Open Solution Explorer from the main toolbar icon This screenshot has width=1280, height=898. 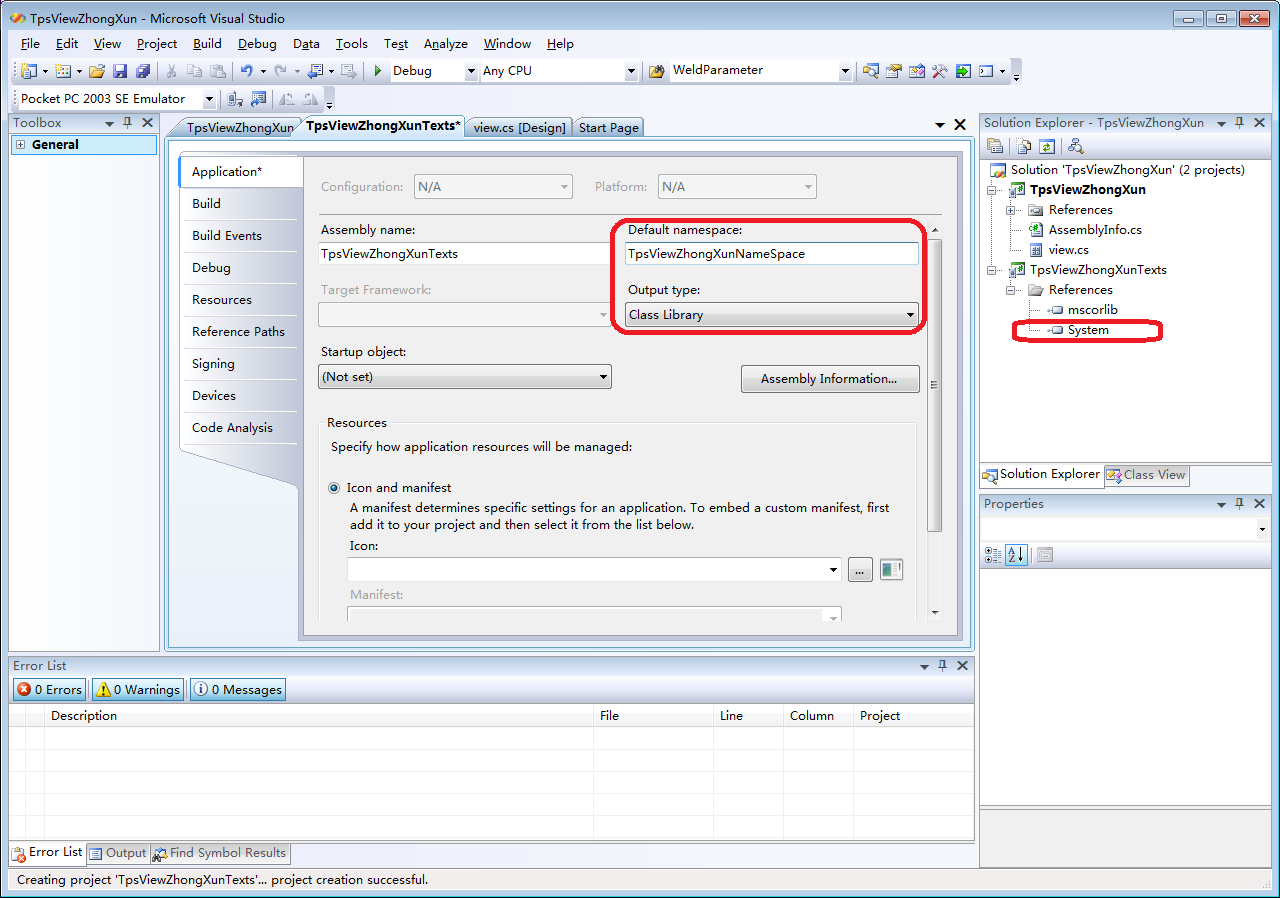click(x=871, y=71)
